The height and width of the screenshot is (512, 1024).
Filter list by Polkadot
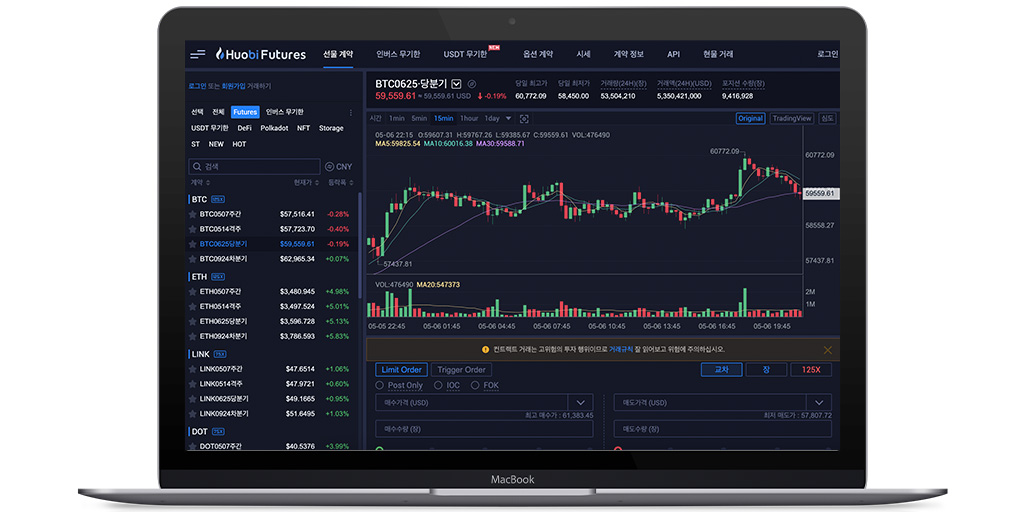(274, 128)
